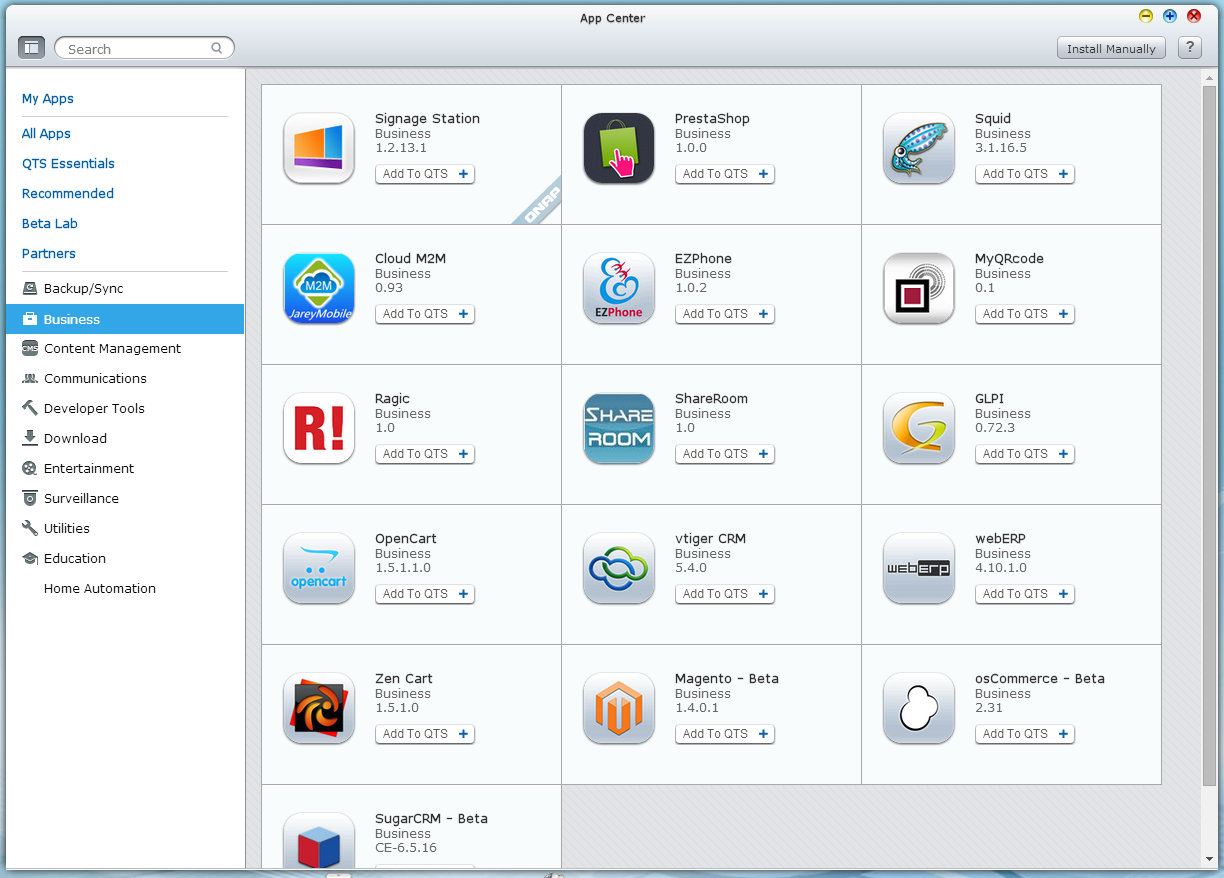Click Install Manually button

point(1111,48)
